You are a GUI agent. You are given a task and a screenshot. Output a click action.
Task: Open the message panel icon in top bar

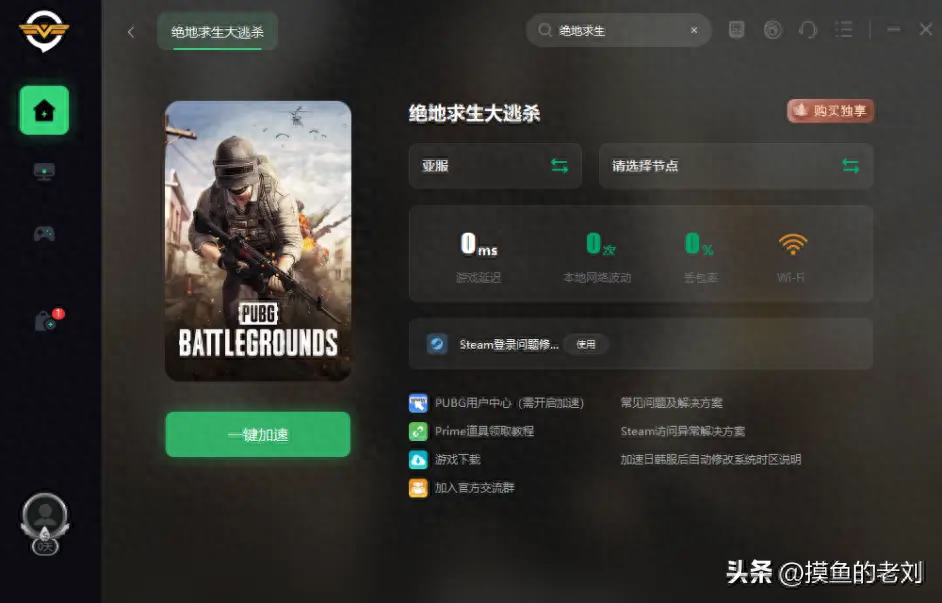tap(737, 29)
